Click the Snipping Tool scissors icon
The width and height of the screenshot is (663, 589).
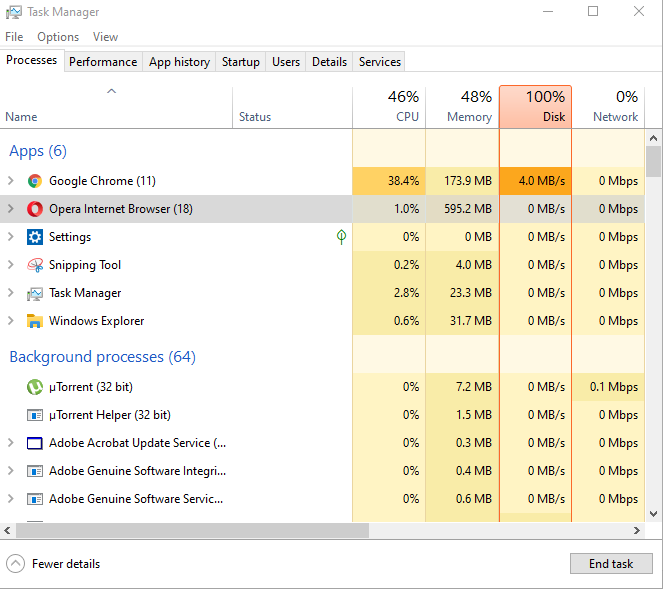(35, 265)
